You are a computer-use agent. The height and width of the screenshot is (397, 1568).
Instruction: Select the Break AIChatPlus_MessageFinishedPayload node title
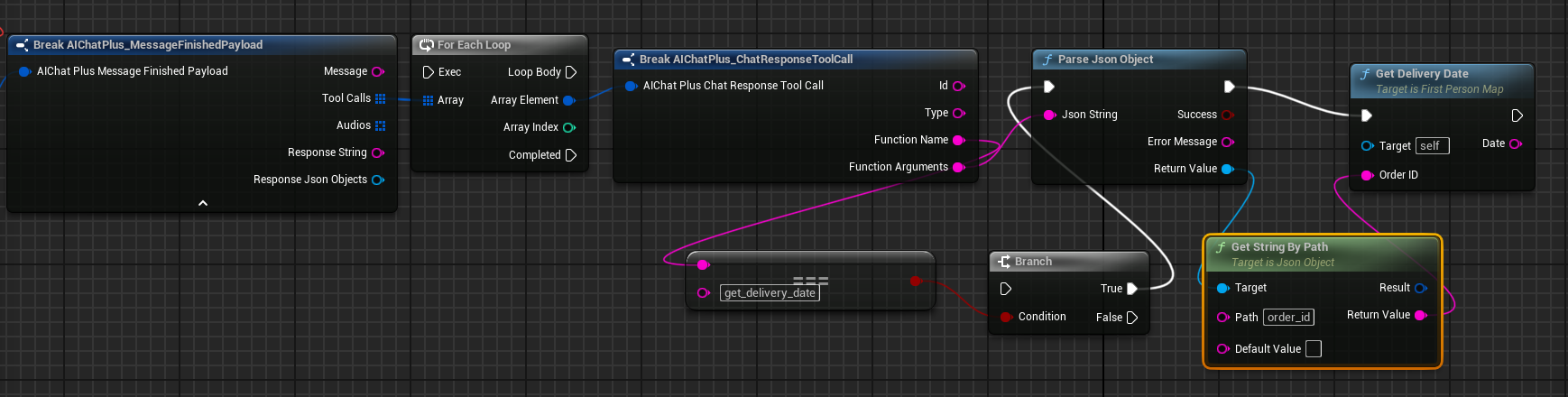point(148,44)
